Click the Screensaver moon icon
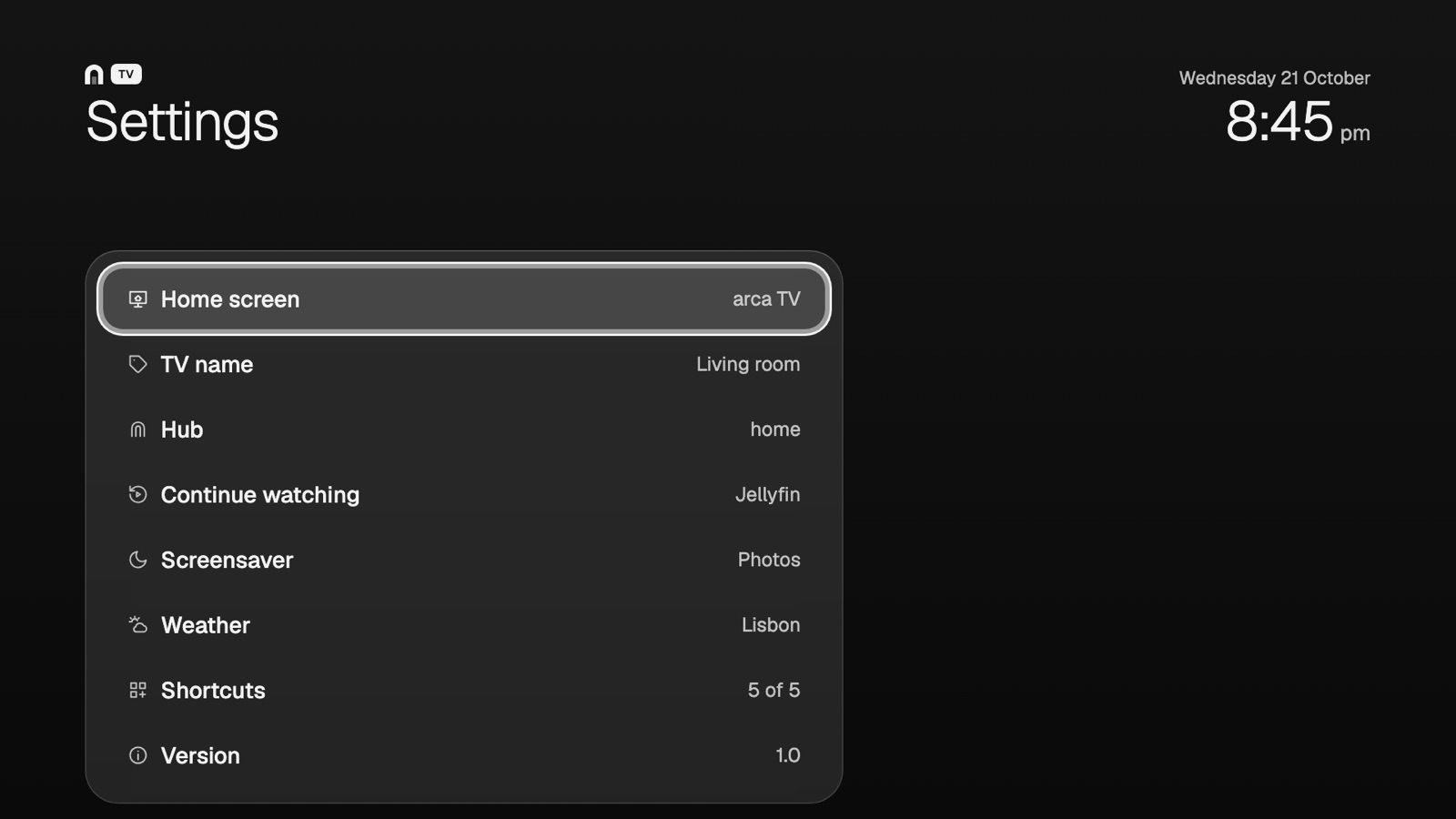 click(x=137, y=560)
